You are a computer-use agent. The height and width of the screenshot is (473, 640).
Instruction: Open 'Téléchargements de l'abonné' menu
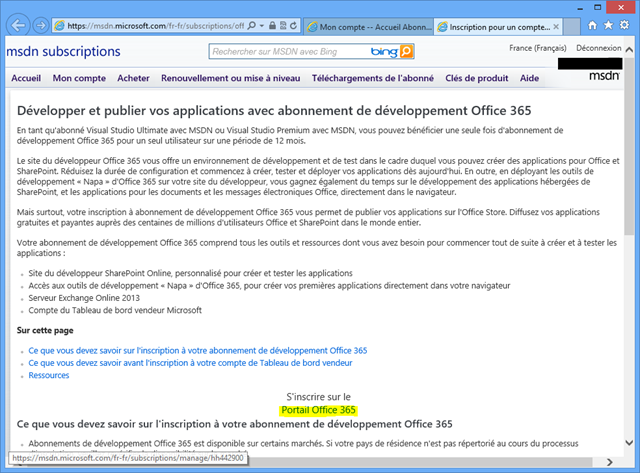click(x=373, y=78)
